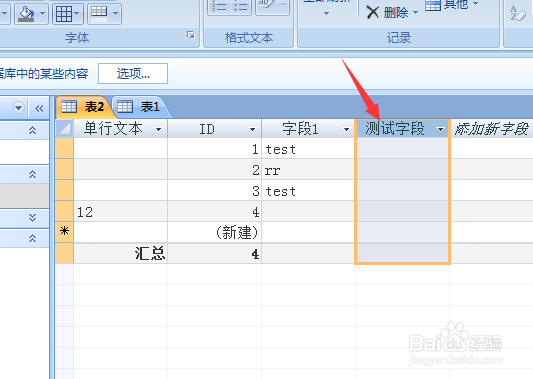Click the (新建) new record cell

[214, 232]
